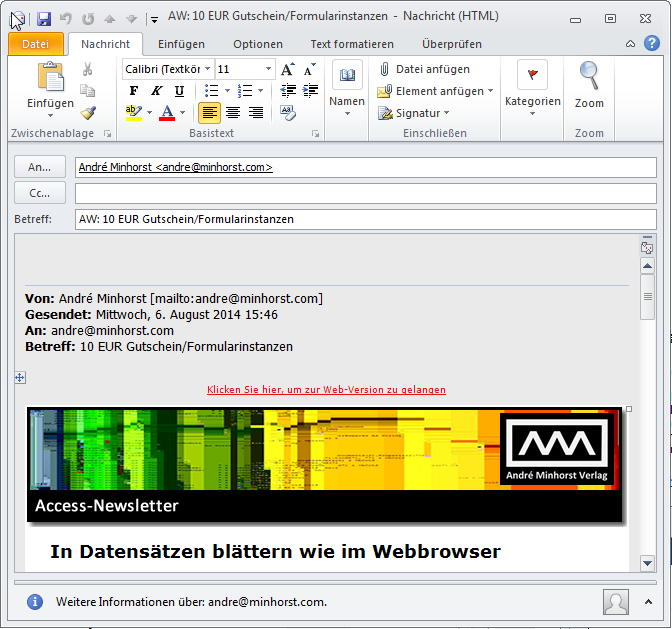
Task: Increase the paragraph indent
Action: (310, 90)
